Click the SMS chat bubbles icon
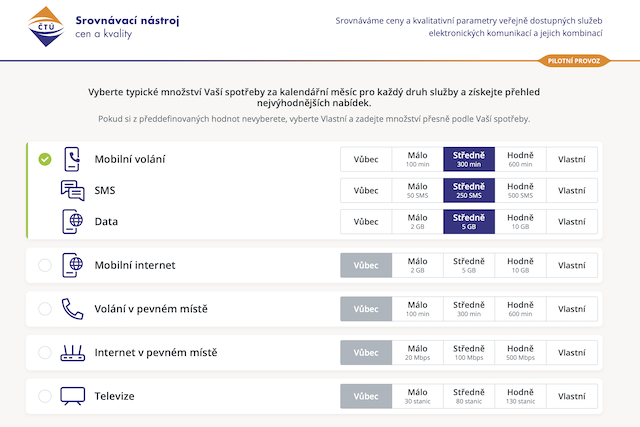Image resolution: width=640 pixels, height=427 pixels. tap(72, 190)
